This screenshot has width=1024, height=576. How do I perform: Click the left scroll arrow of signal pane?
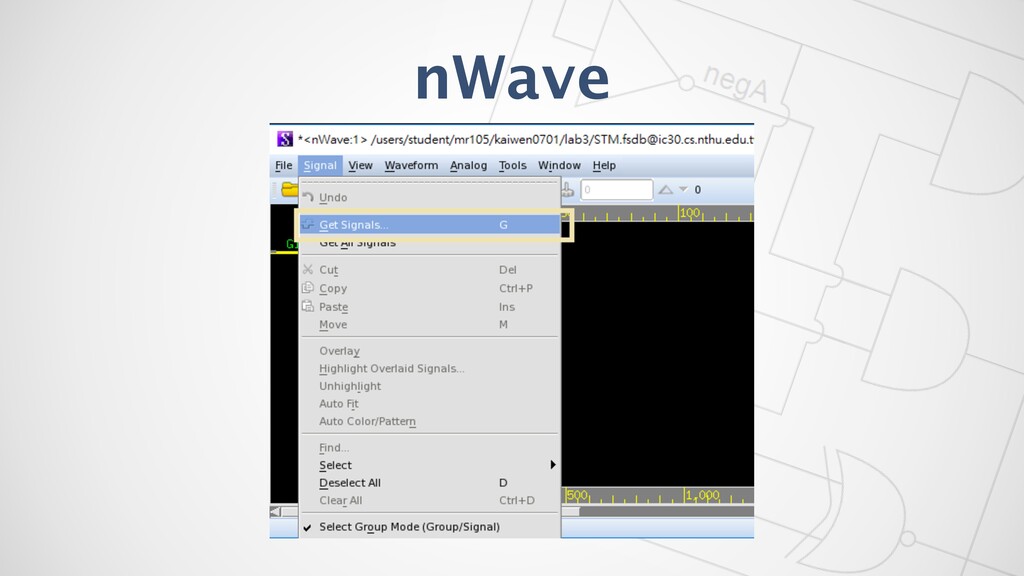[276, 511]
